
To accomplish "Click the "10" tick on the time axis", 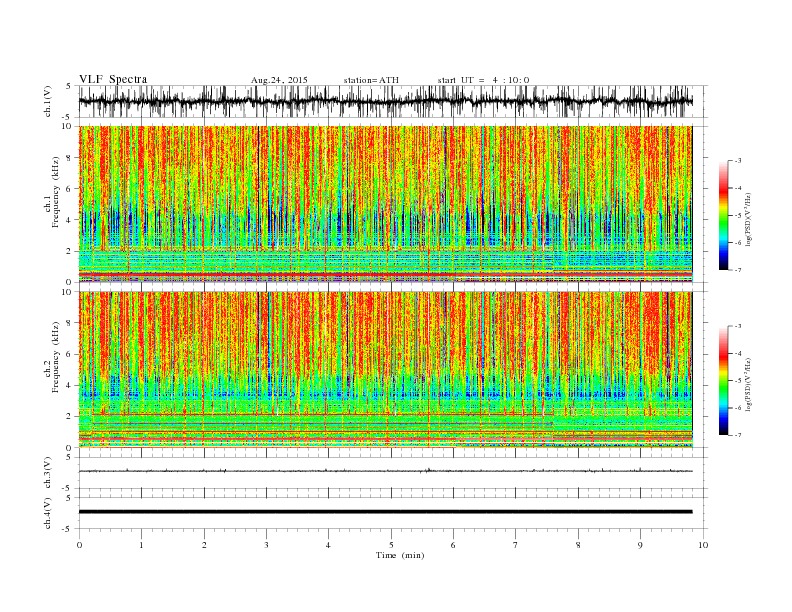I will 703,545.
